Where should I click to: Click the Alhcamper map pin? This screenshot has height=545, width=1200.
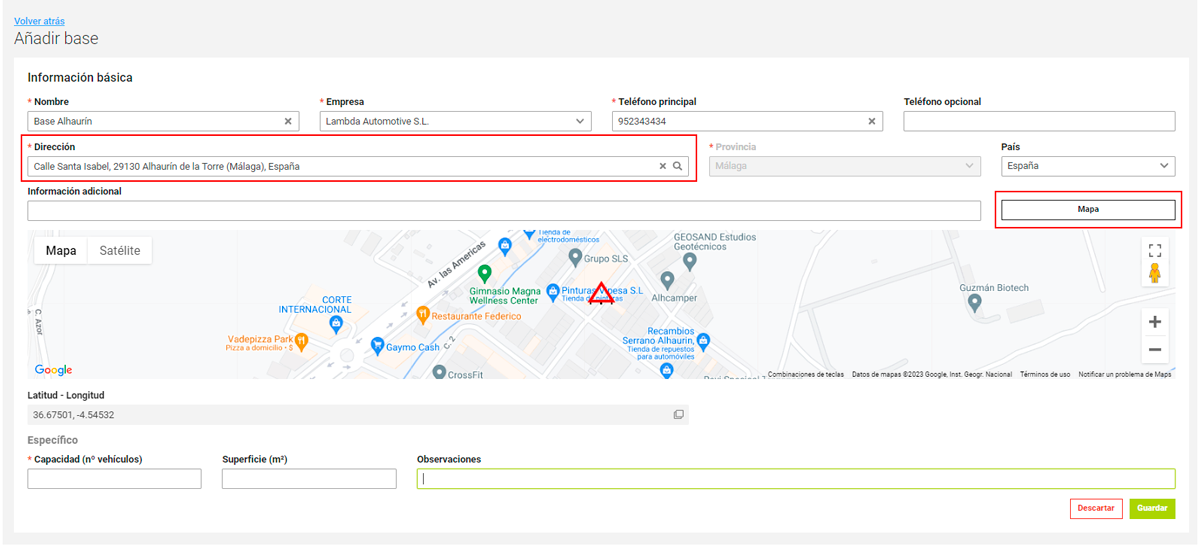coord(667,281)
